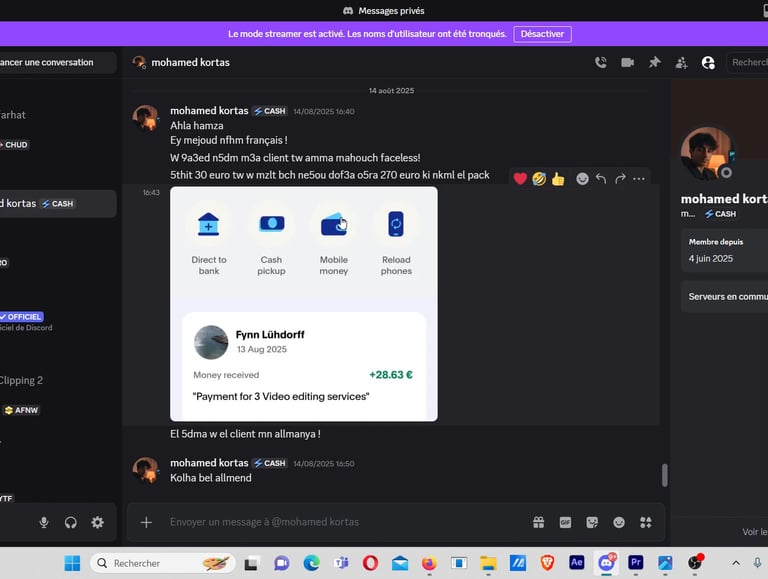Viewport: 768px width, 579px height.
Task: Forward the message arrow icon
Action: (x=620, y=179)
